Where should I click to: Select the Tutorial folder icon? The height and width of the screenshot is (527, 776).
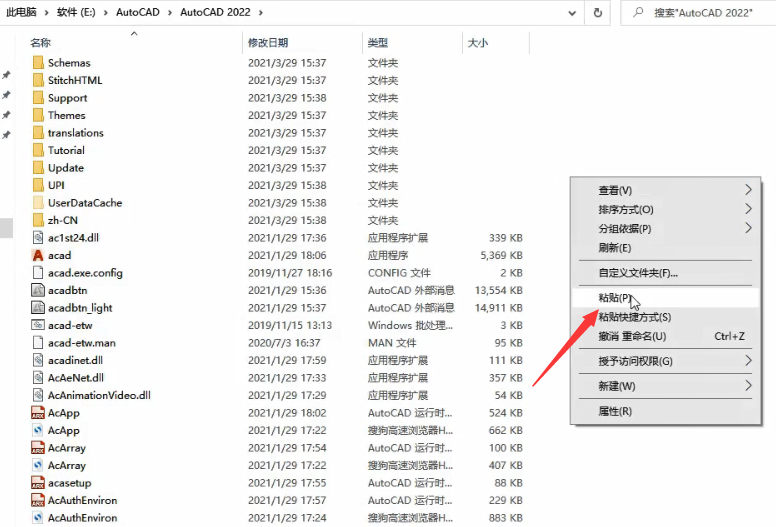point(38,150)
